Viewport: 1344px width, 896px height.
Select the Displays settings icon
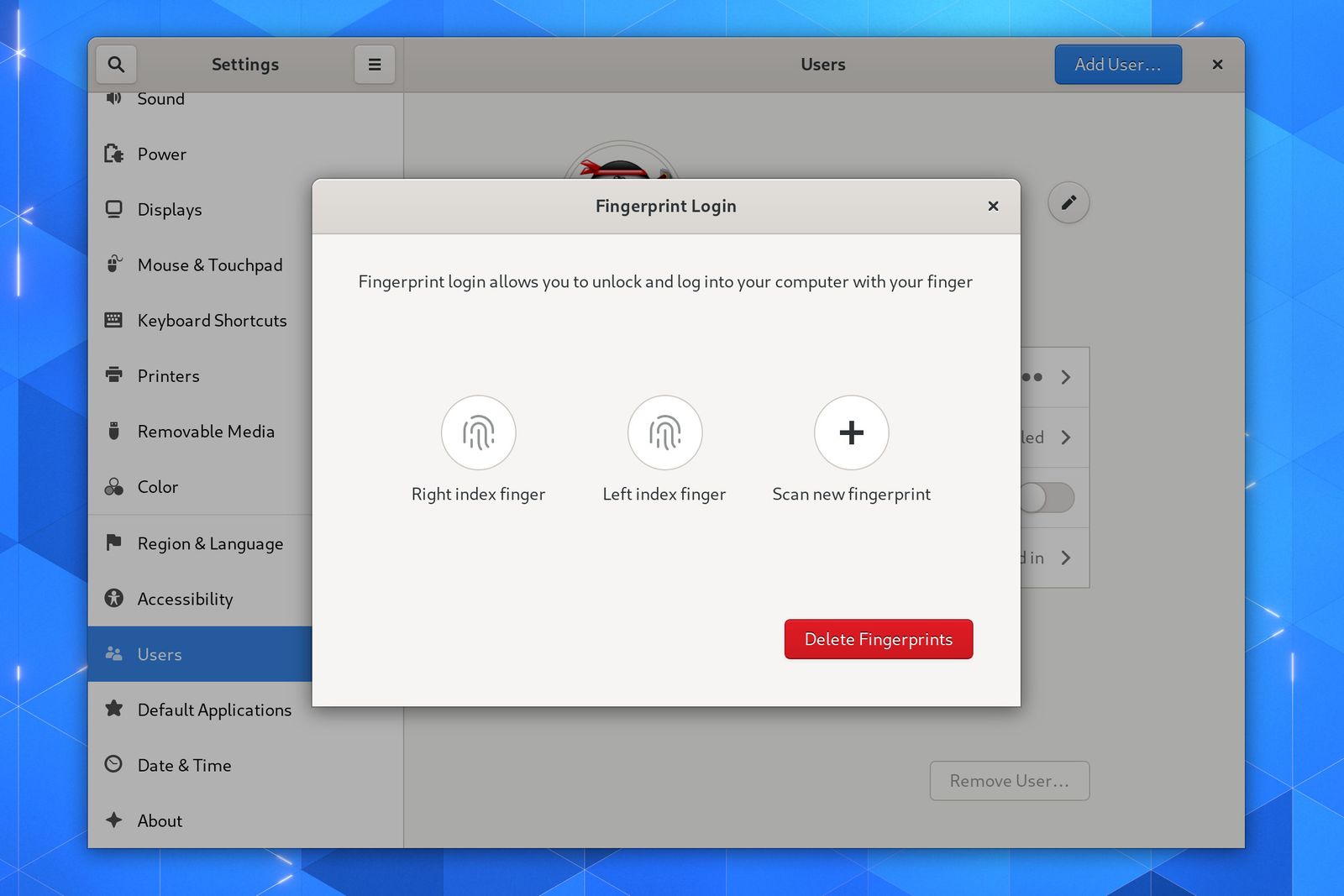(115, 209)
